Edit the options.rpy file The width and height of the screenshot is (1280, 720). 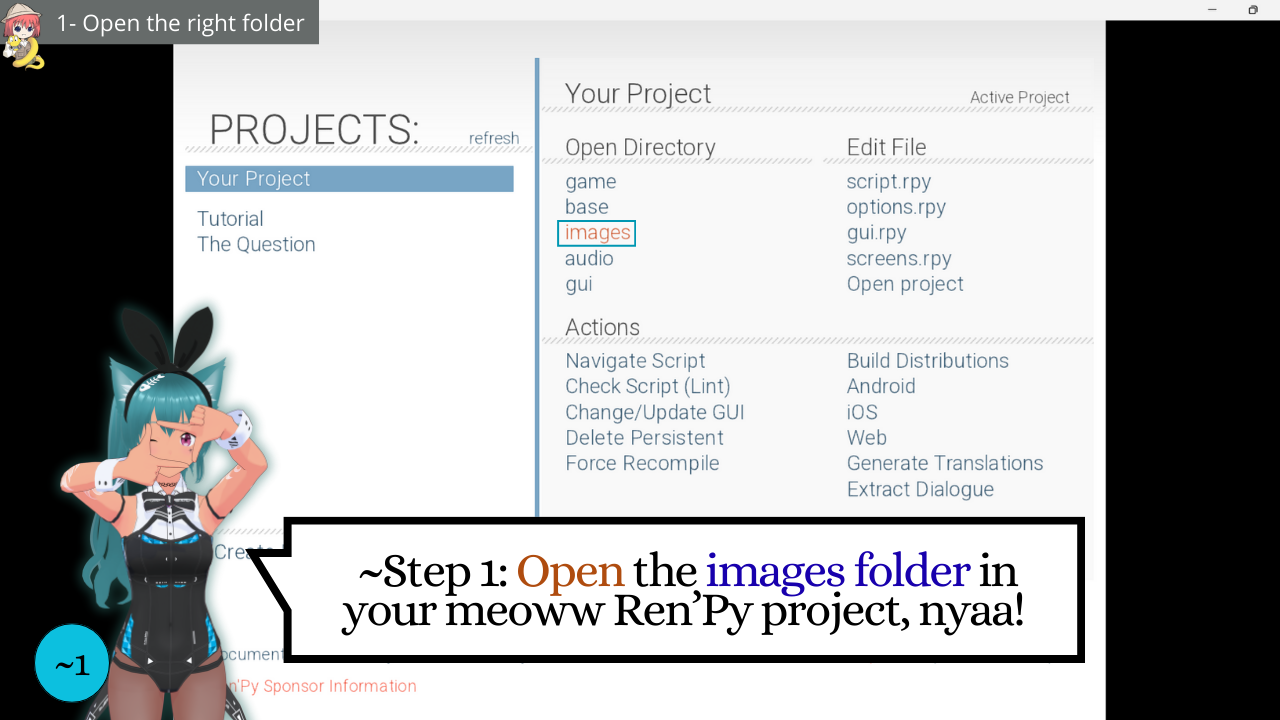point(896,207)
